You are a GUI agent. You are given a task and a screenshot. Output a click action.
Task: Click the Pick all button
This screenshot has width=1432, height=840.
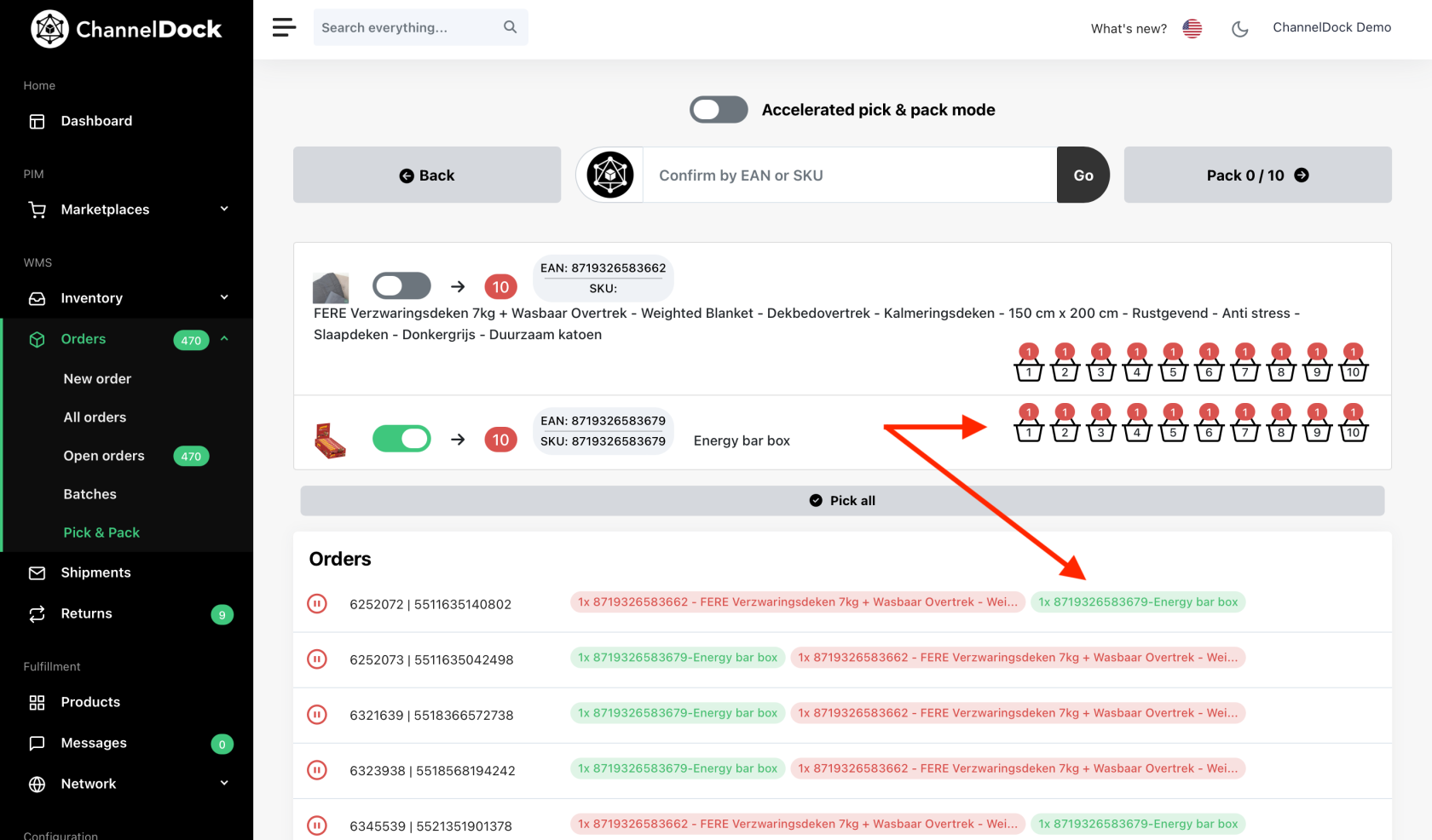[x=842, y=501]
